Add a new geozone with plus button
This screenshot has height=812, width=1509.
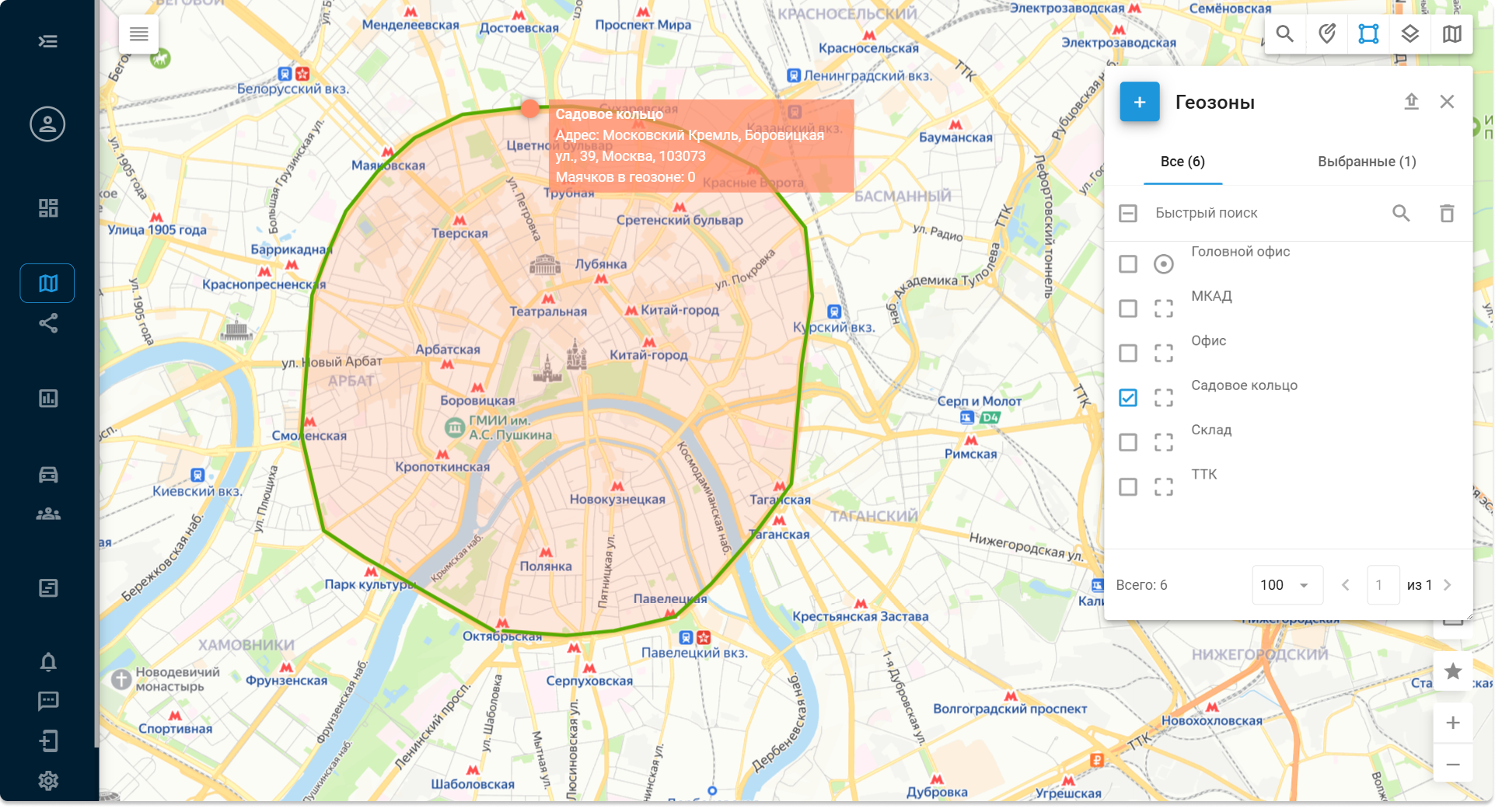click(1140, 102)
